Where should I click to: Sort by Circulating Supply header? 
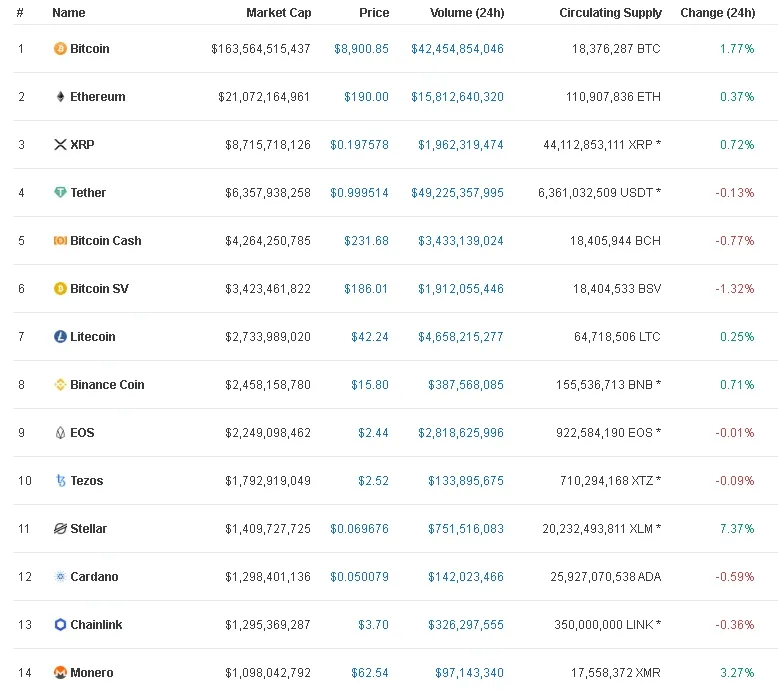(610, 13)
